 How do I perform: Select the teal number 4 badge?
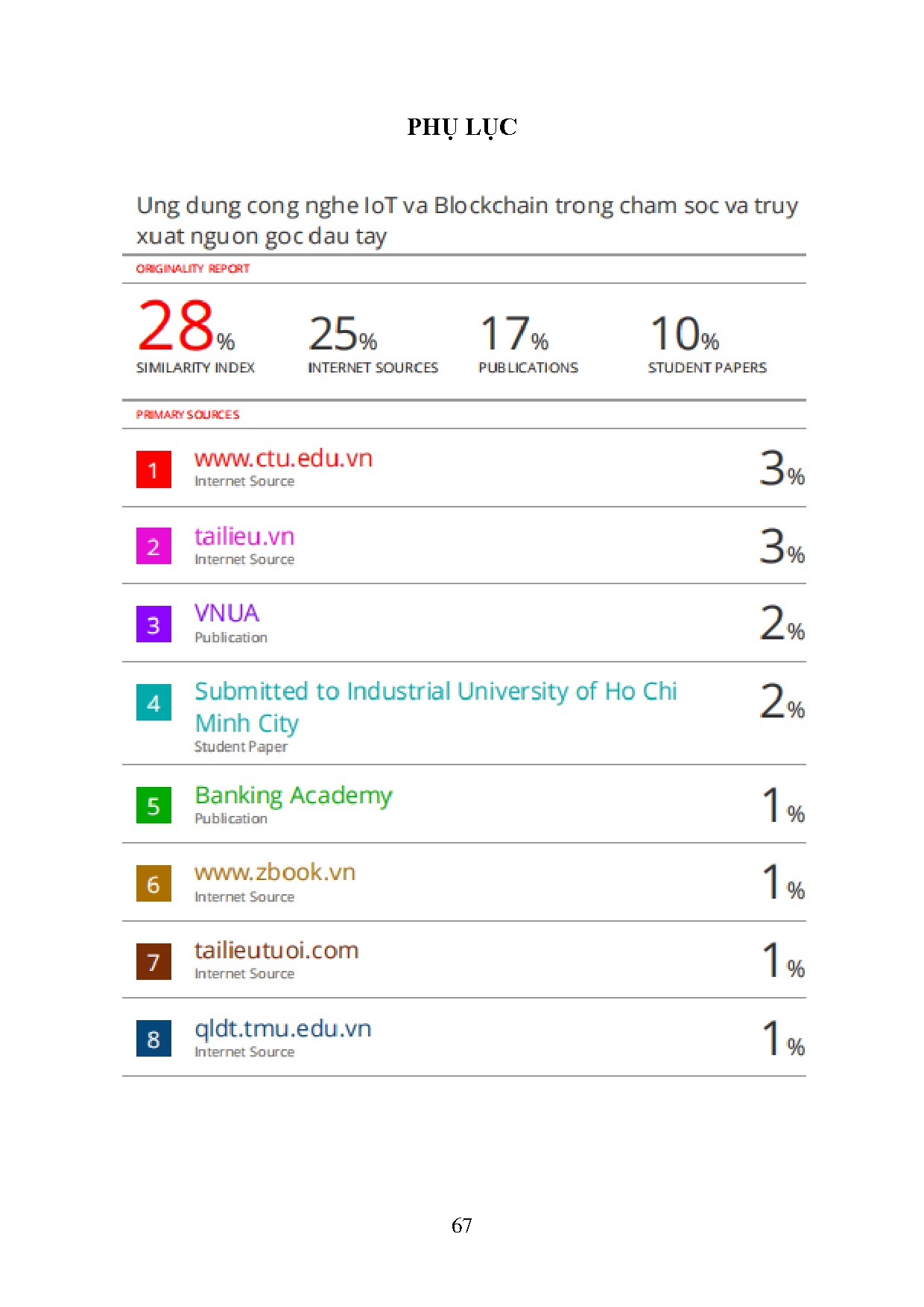[x=154, y=703]
